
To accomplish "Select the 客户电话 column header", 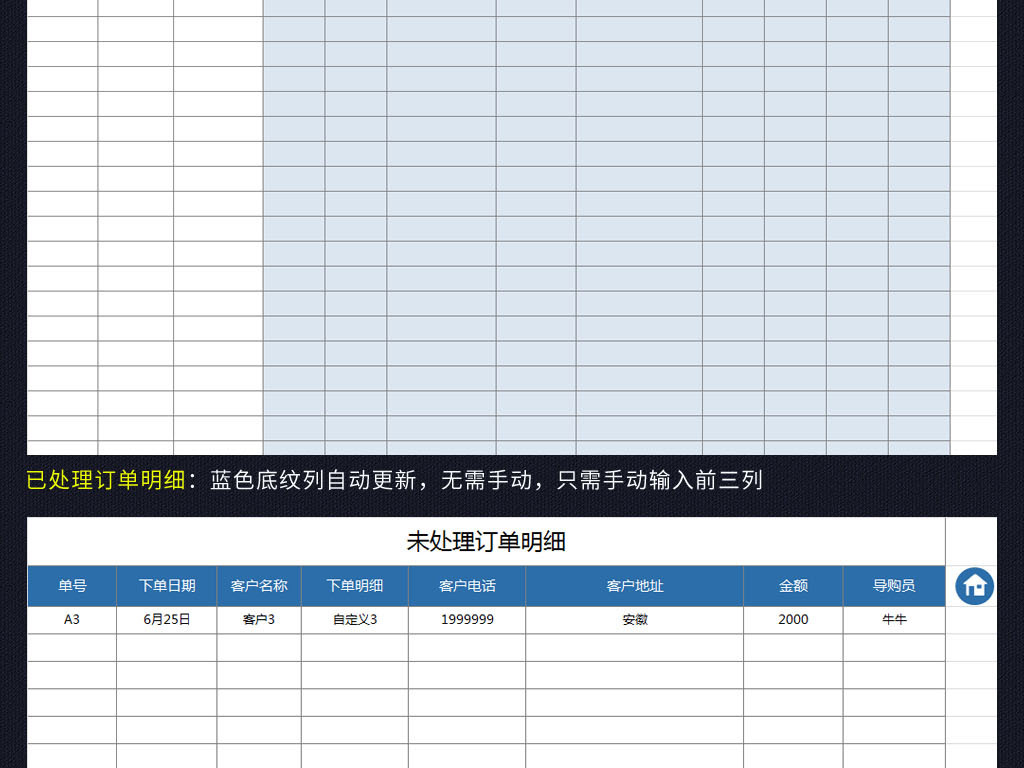I will coord(467,586).
